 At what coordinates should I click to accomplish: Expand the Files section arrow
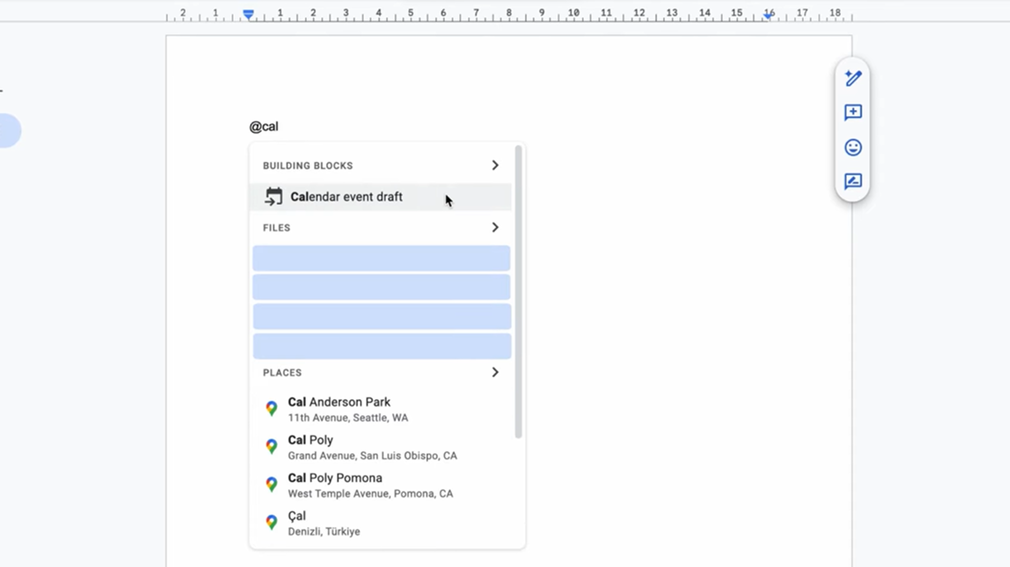point(495,227)
